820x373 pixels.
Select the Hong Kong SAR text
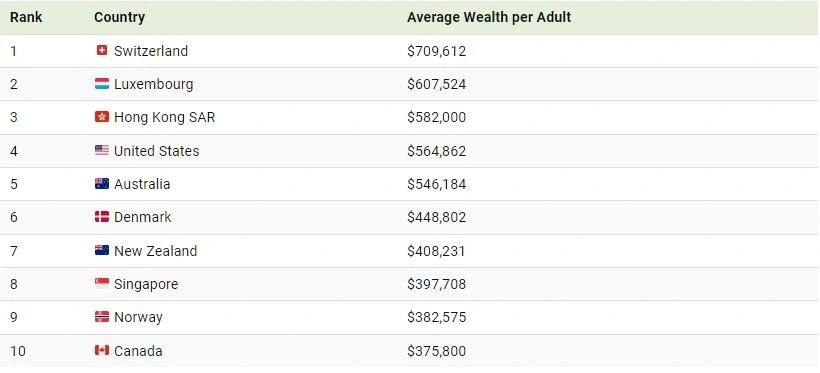(165, 117)
